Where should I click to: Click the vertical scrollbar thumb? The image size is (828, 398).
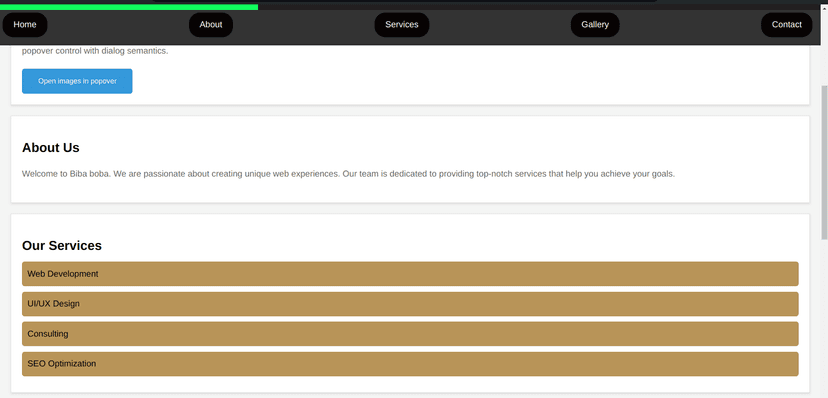coord(824,162)
